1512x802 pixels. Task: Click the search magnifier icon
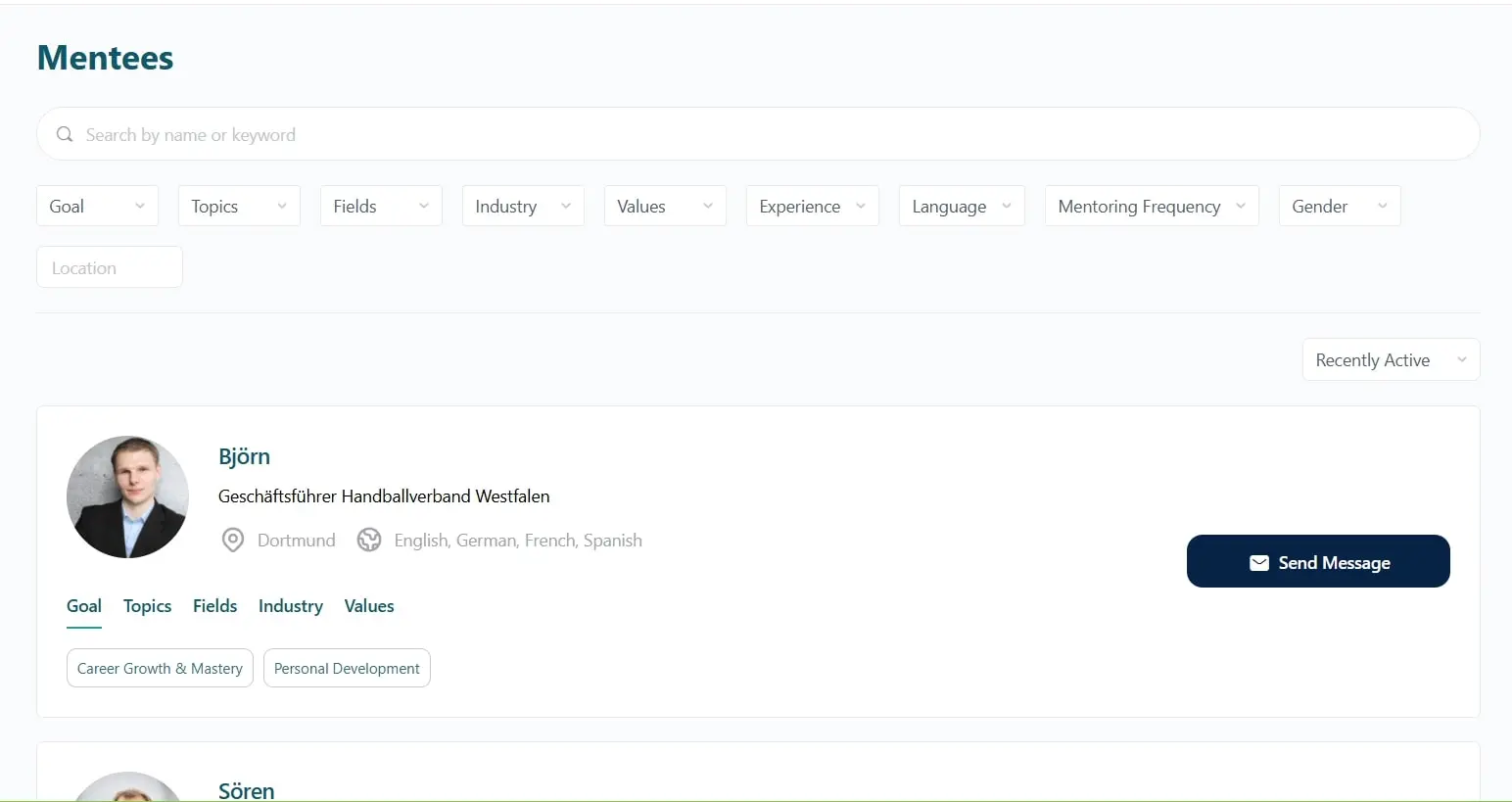[x=65, y=134]
